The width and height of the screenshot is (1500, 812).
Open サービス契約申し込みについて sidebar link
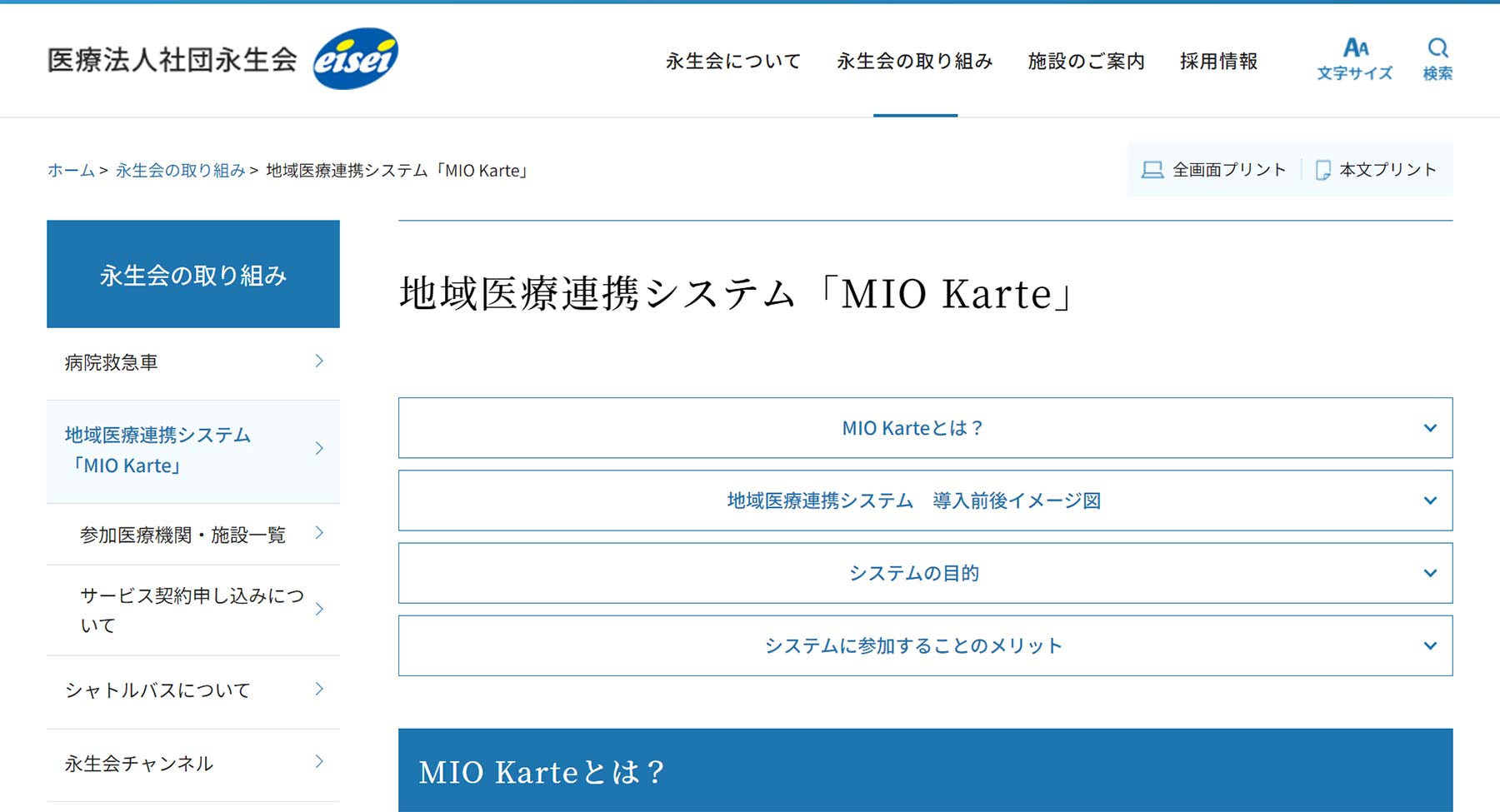tap(193, 610)
